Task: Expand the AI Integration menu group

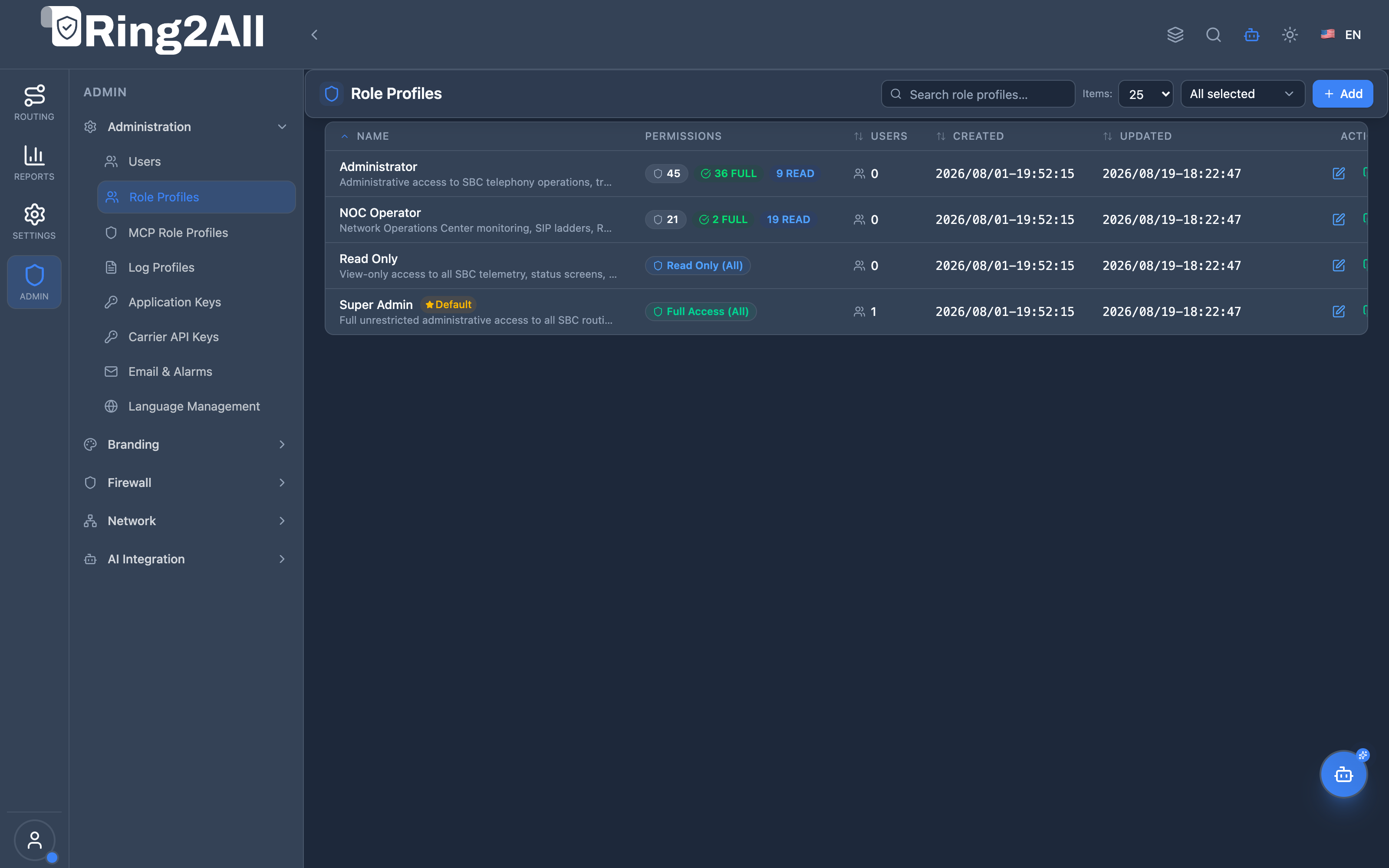Action: (x=185, y=559)
